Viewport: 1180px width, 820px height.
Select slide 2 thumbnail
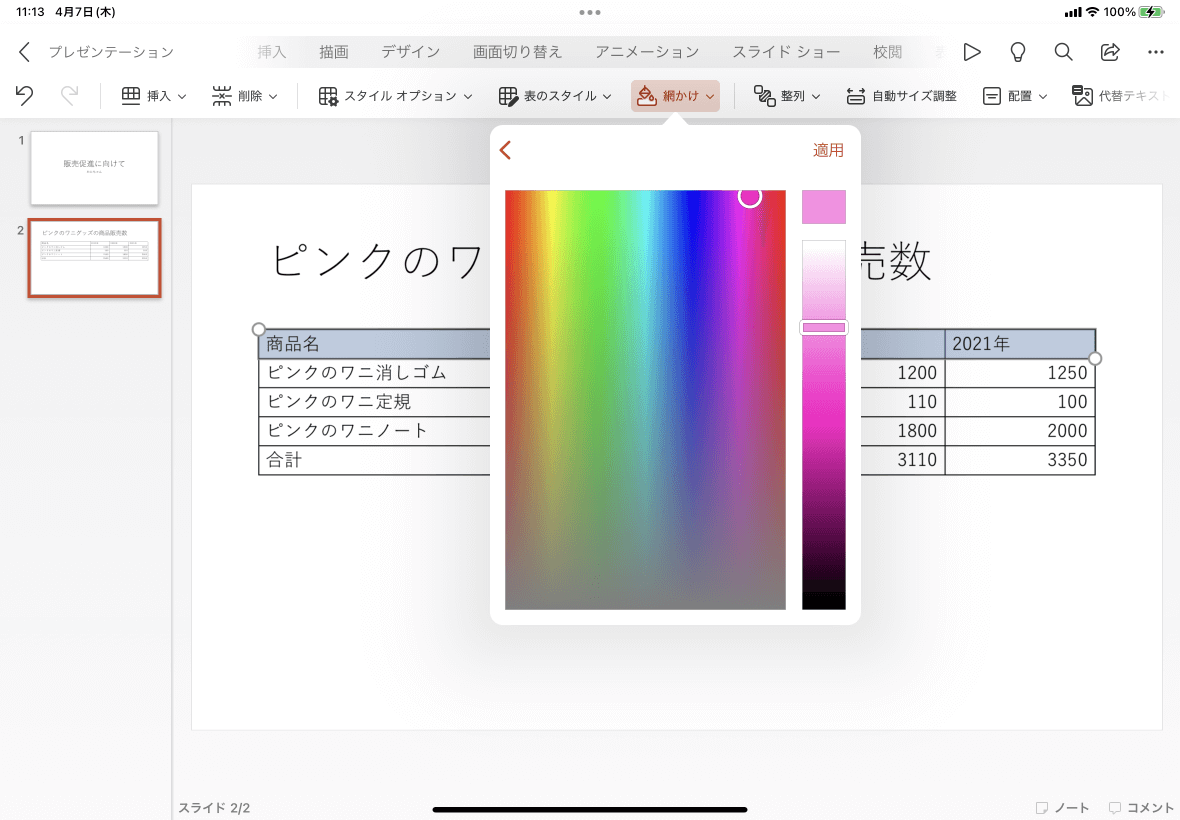(94, 258)
